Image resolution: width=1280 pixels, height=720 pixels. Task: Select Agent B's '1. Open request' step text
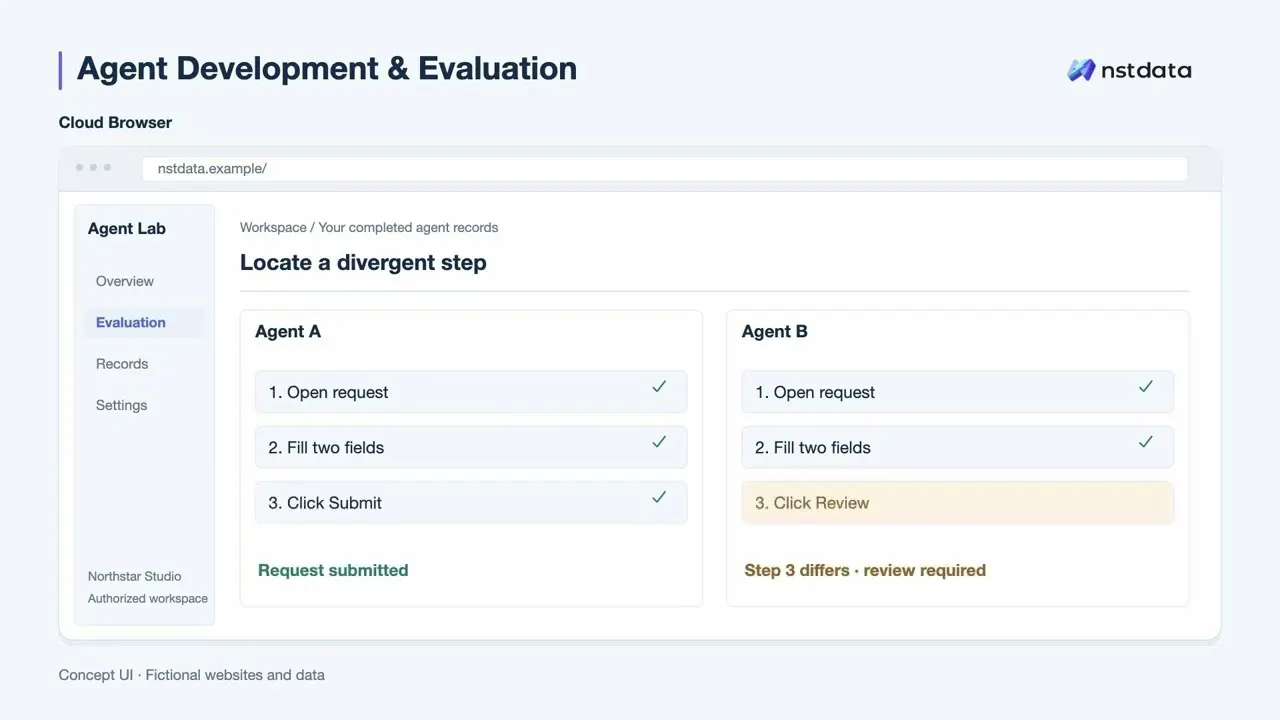click(x=815, y=392)
